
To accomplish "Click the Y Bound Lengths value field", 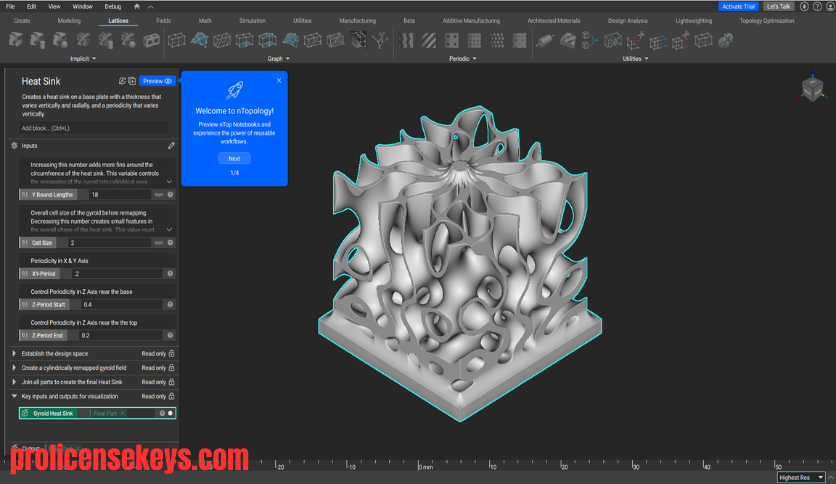I will 120,195.
